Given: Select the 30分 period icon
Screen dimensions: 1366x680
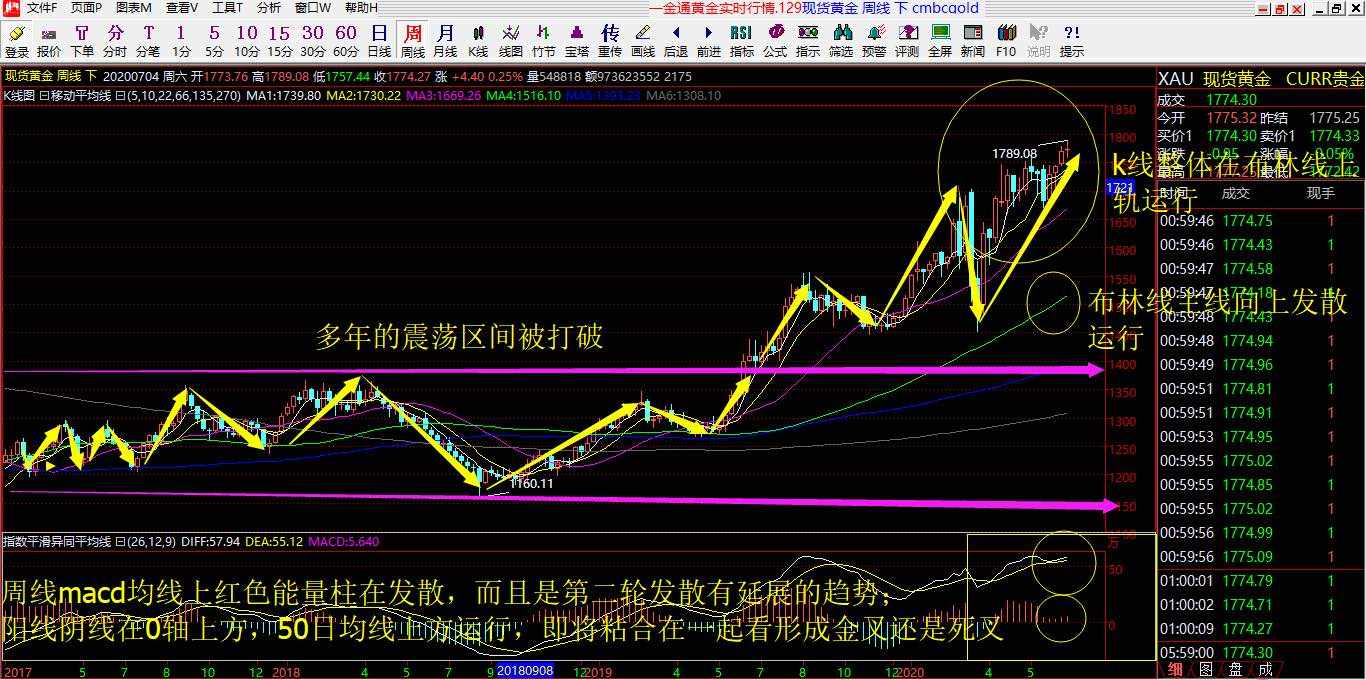Looking at the screenshot, I should coord(313,41).
